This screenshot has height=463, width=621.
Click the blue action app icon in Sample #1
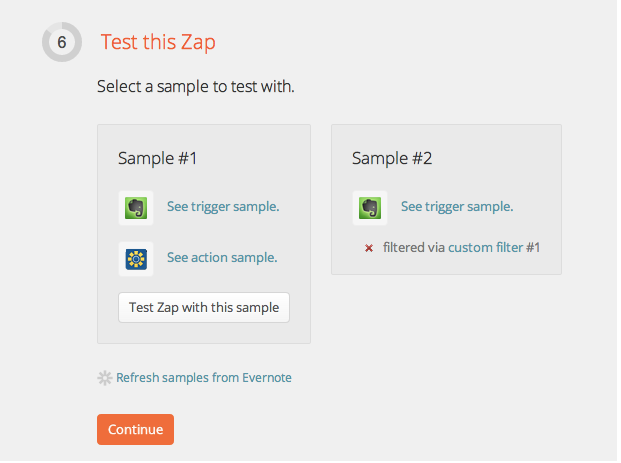136,258
